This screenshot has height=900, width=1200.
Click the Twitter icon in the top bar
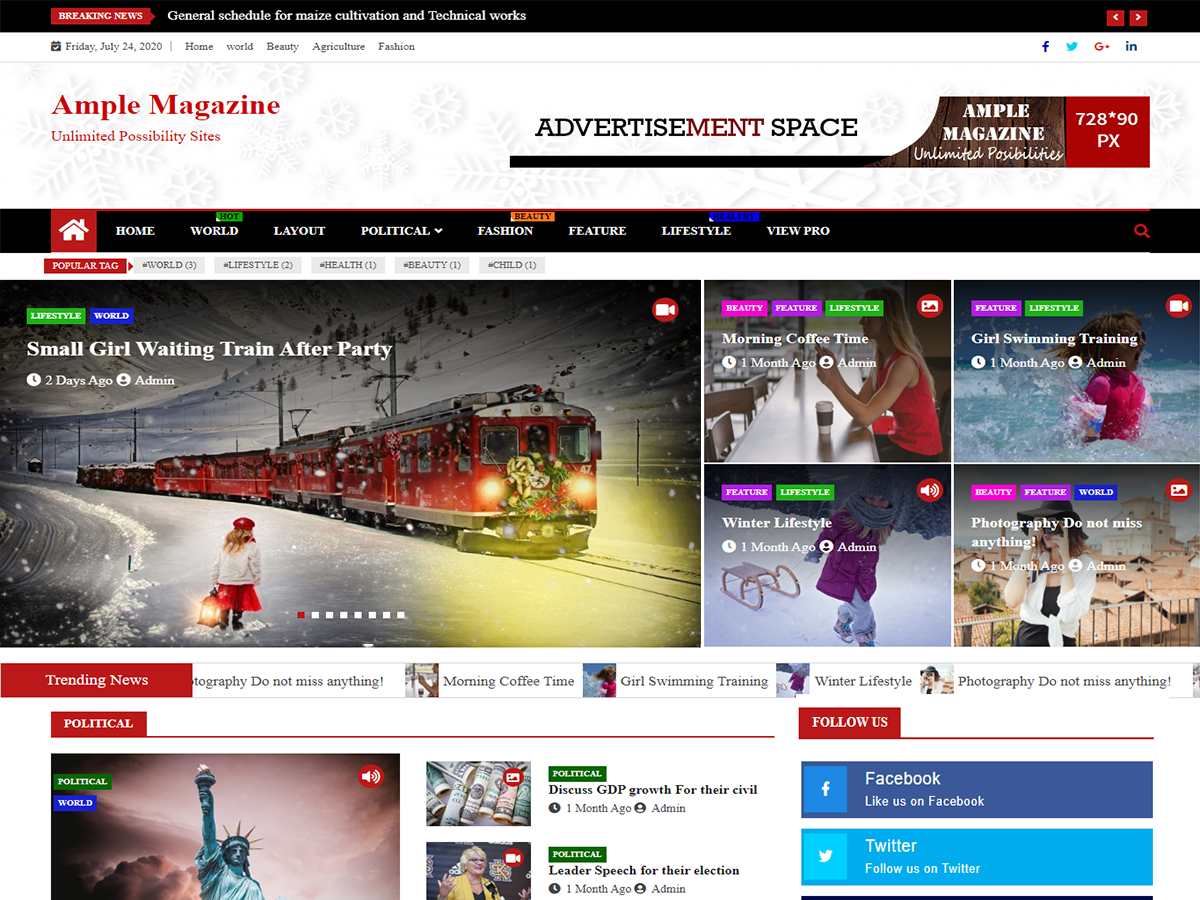click(1072, 46)
